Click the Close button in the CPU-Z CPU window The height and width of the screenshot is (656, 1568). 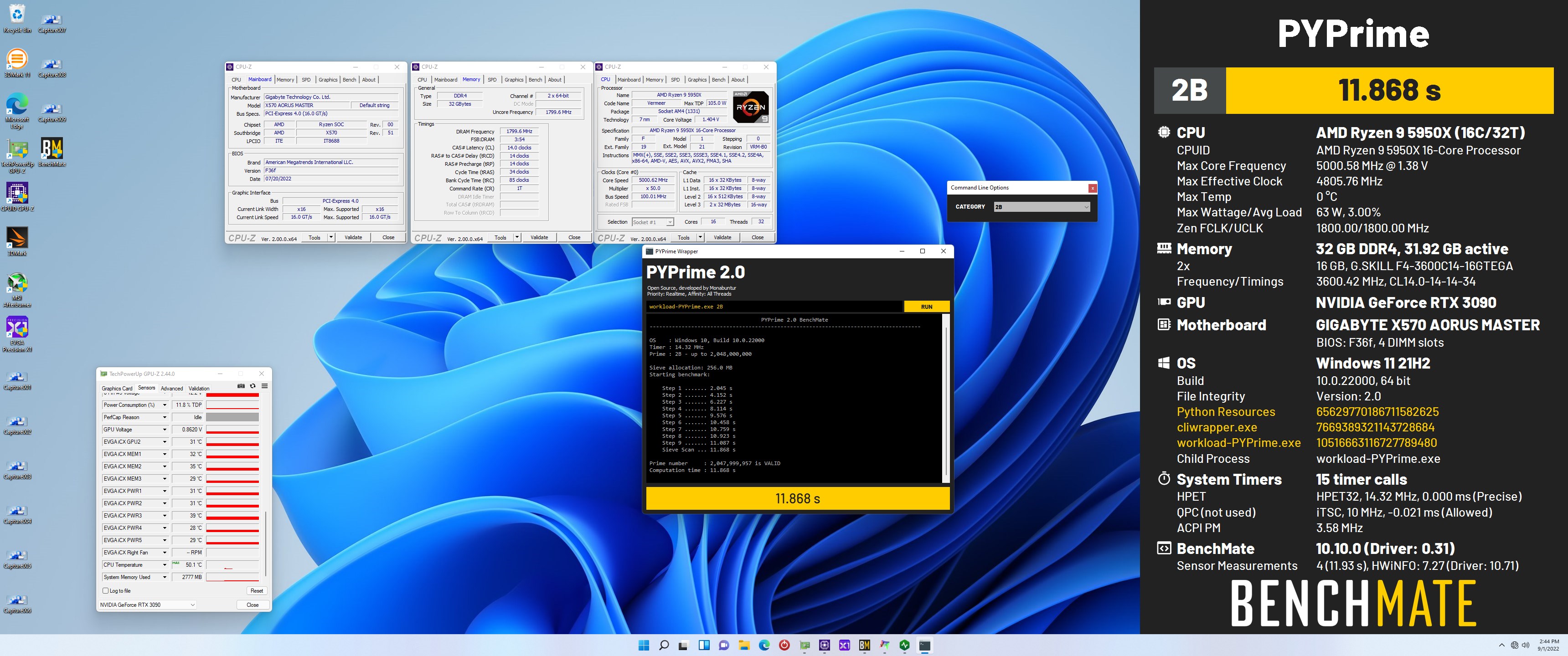(x=757, y=237)
